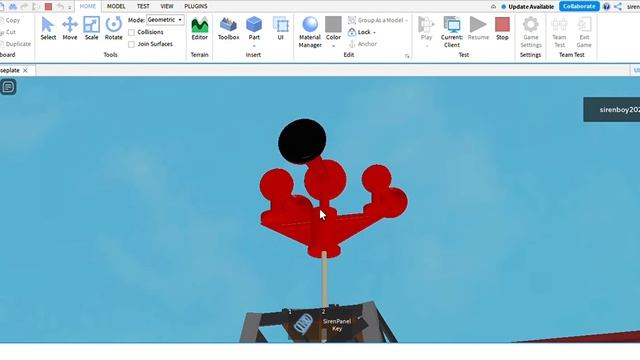Choose the Scale tool
The height and width of the screenshot is (360, 640).
click(x=91, y=29)
